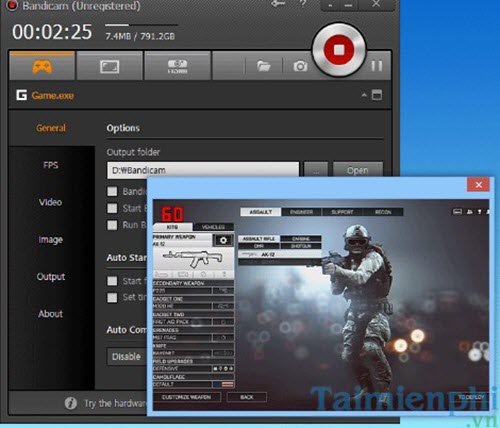The height and width of the screenshot is (428, 500).
Task: Open CAMOUFLAGE slot row
Action: [x=193, y=381]
